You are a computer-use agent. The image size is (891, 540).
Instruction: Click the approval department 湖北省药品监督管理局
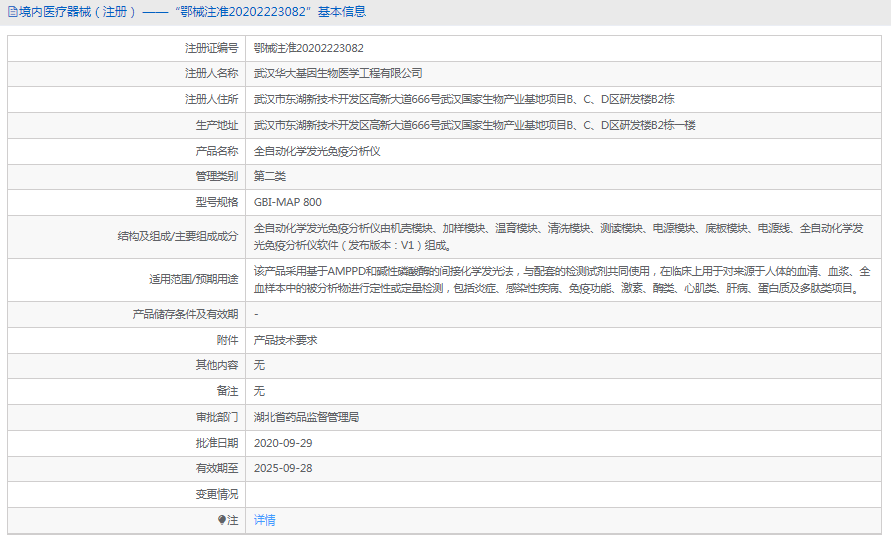tap(306, 417)
